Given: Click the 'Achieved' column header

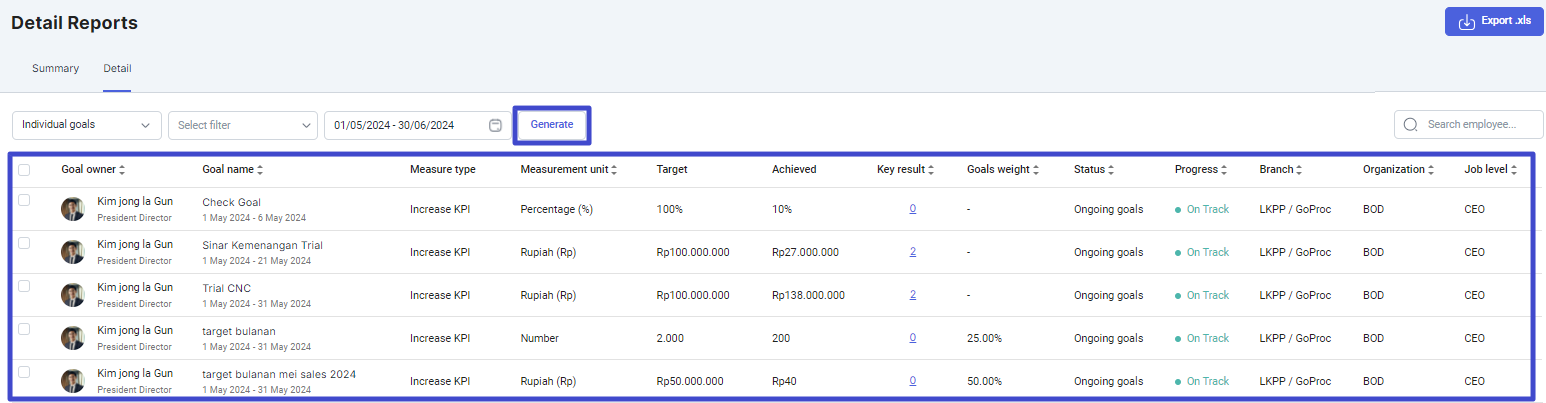Looking at the screenshot, I should coord(794,170).
